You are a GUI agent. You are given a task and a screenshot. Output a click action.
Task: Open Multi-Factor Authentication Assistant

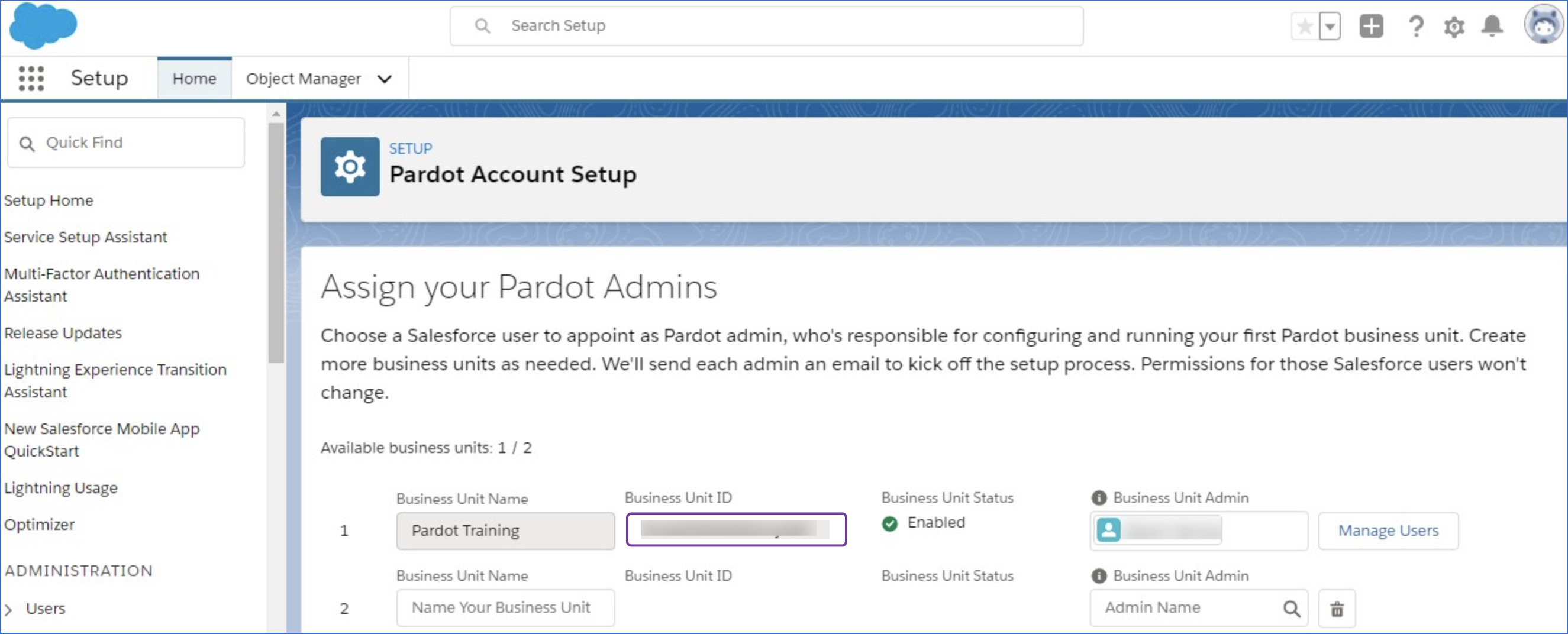click(x=102, y=284)
